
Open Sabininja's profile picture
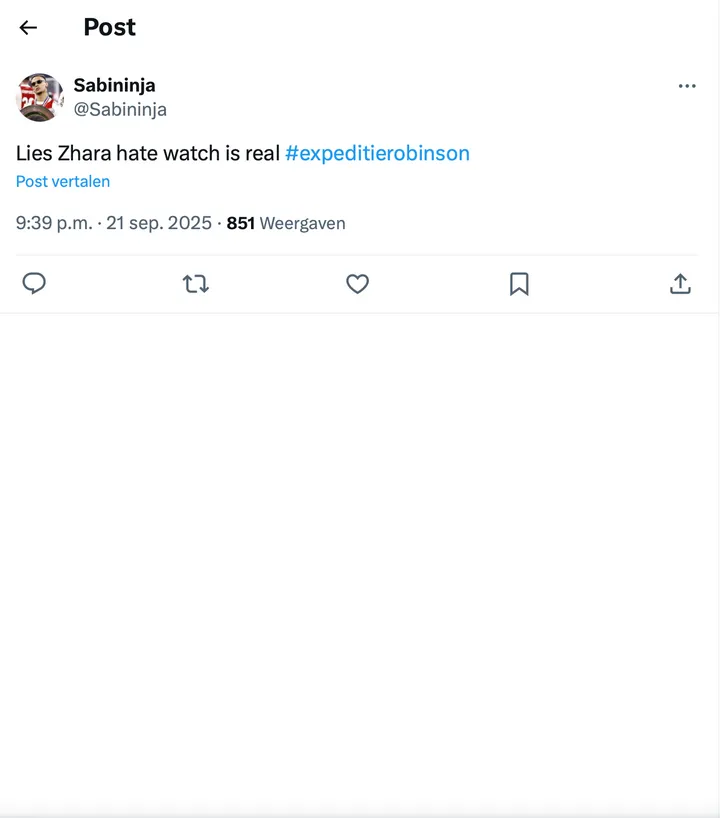[x=40, y=97]
